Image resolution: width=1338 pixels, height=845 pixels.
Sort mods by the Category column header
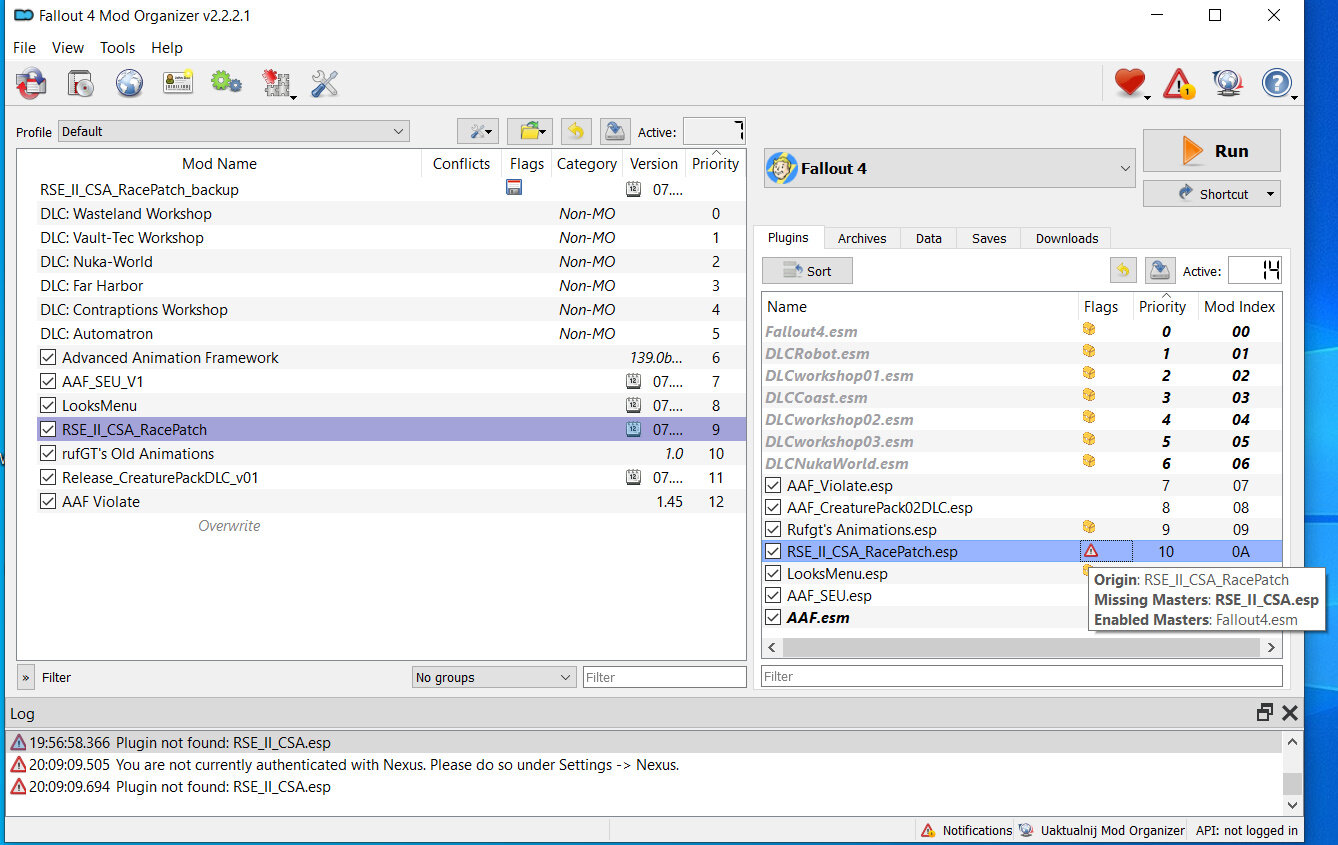pyautogui.click(x=586, y=163)
